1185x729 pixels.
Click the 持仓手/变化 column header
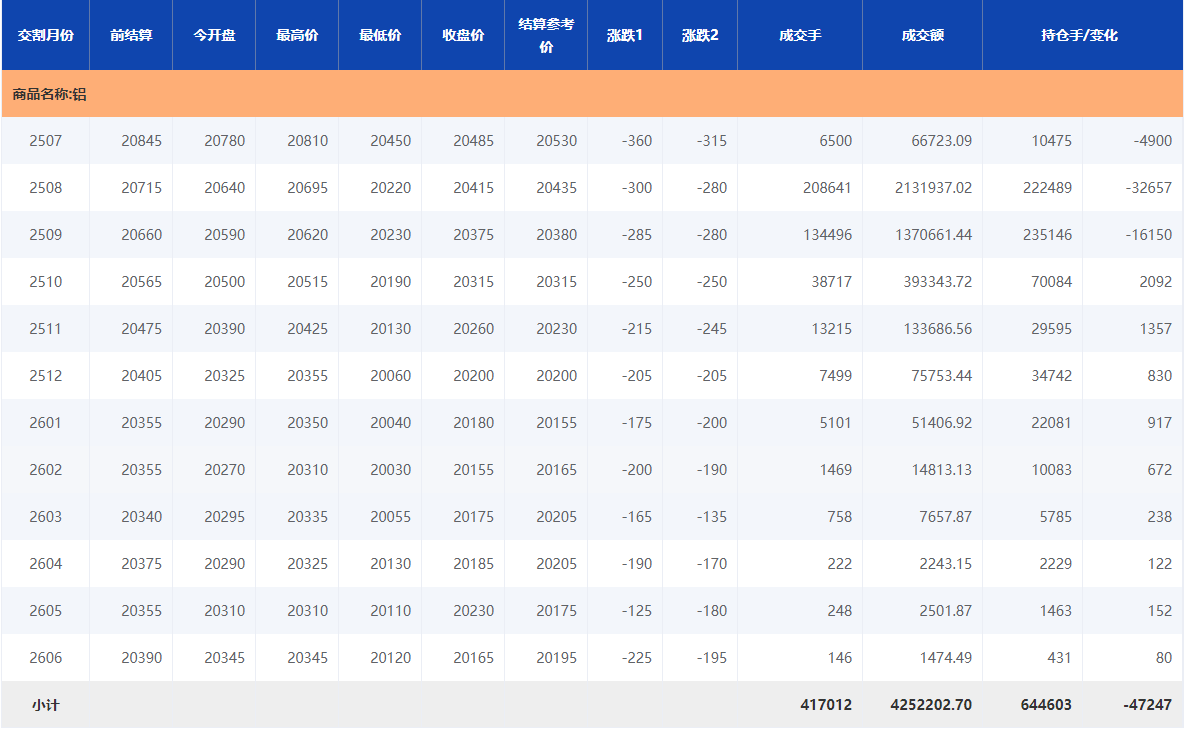pos(1079,35)
